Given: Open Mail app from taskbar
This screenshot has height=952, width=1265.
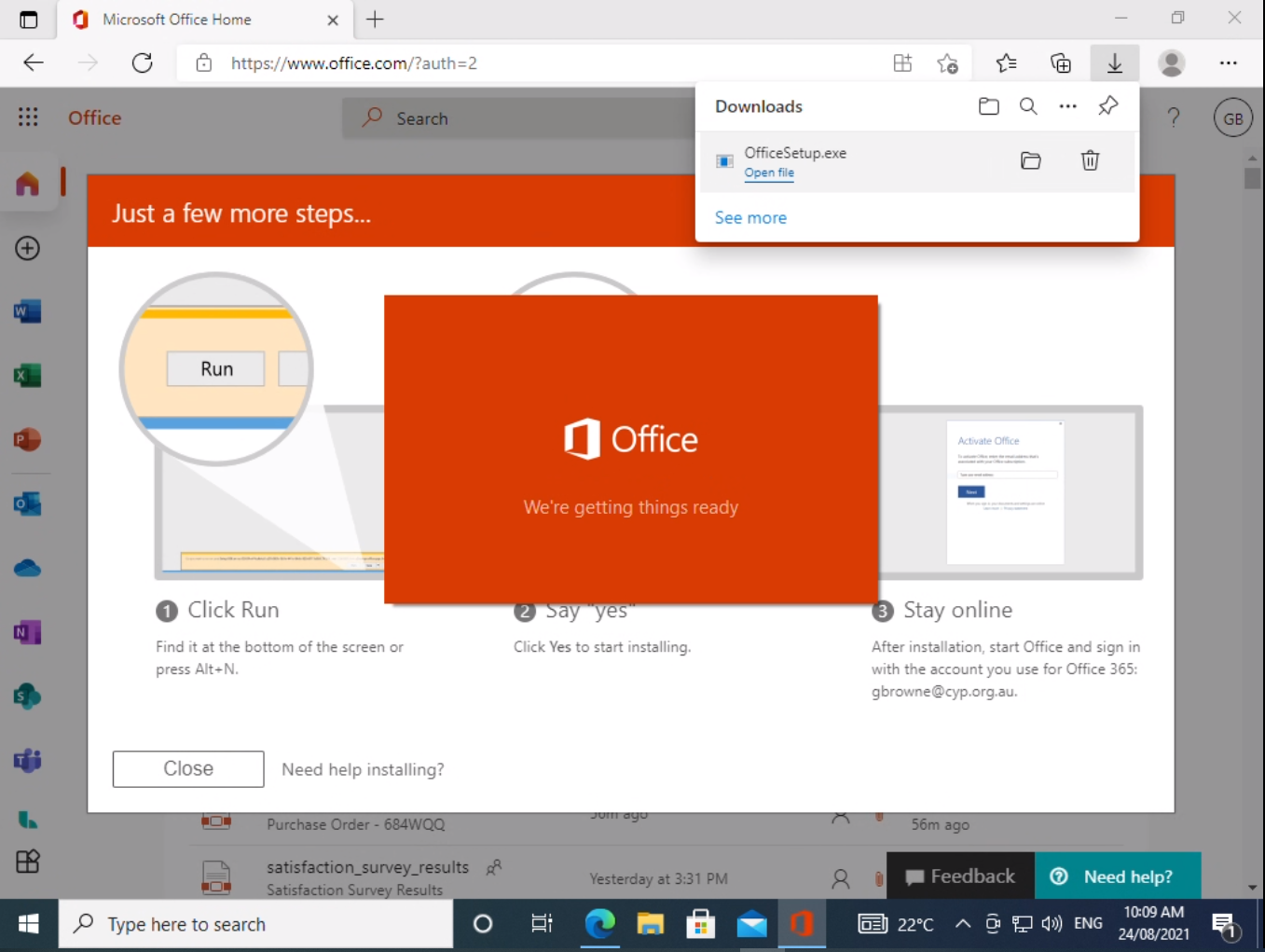Looking at the screenshot, I should point(751,924).
